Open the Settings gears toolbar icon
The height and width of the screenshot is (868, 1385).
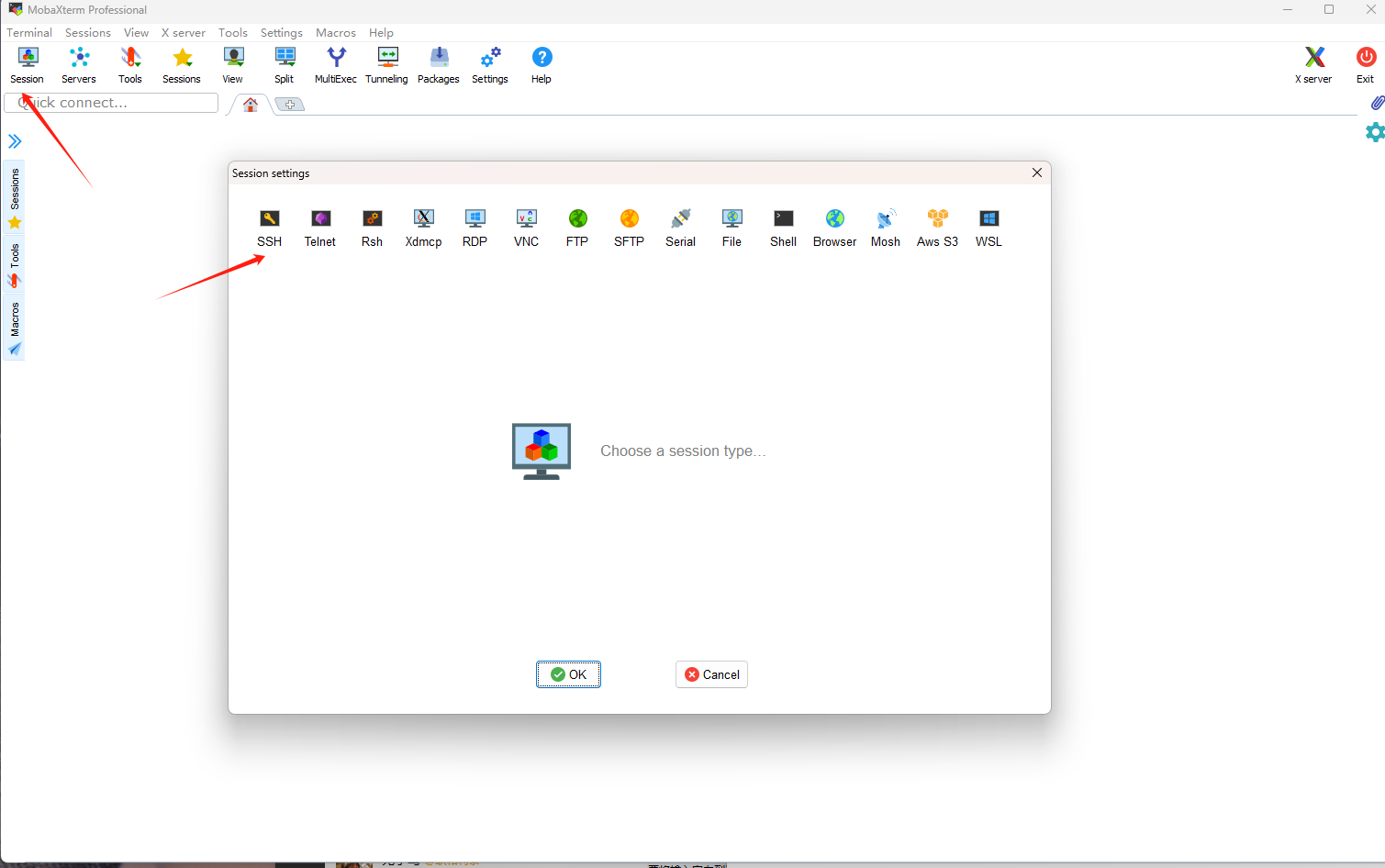pos(490,65)
